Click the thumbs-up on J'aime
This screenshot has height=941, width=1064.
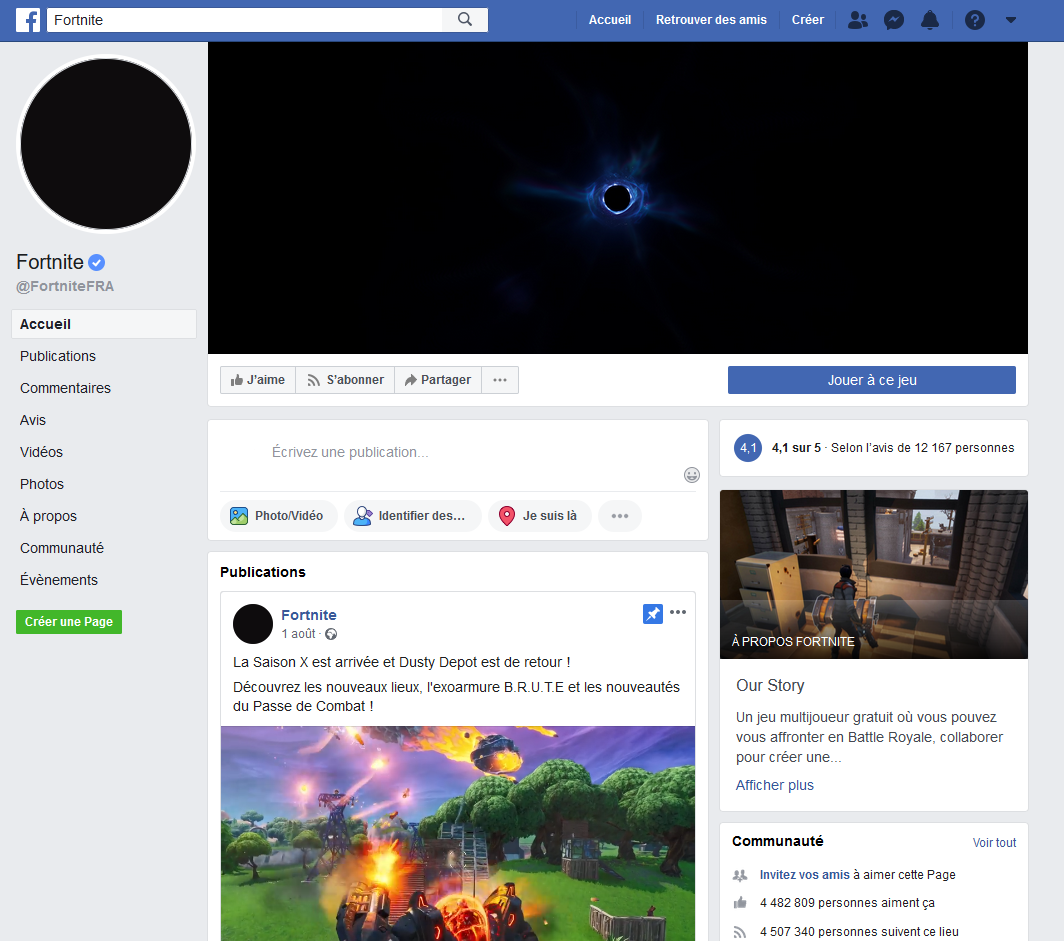(x=238, y=380)
